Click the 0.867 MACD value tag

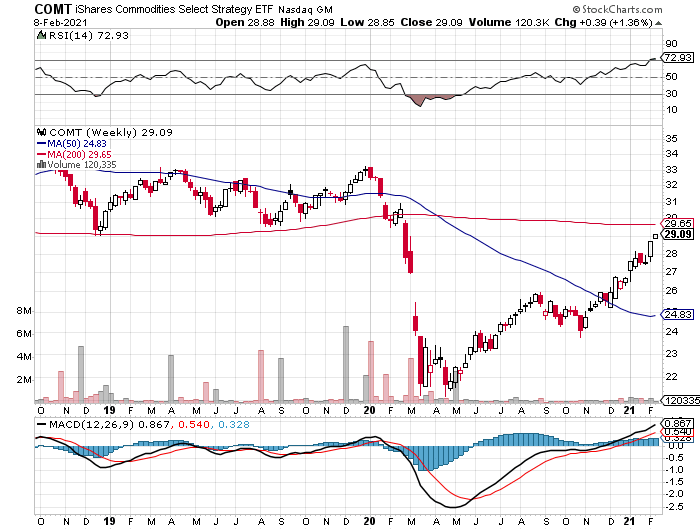tap(678, 423)
